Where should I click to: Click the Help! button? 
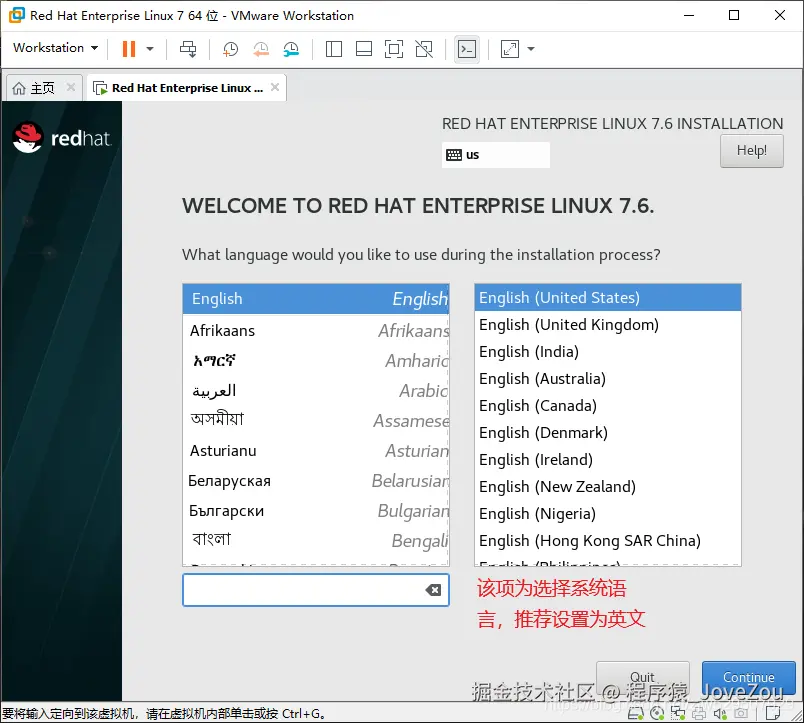click(751, 150)
